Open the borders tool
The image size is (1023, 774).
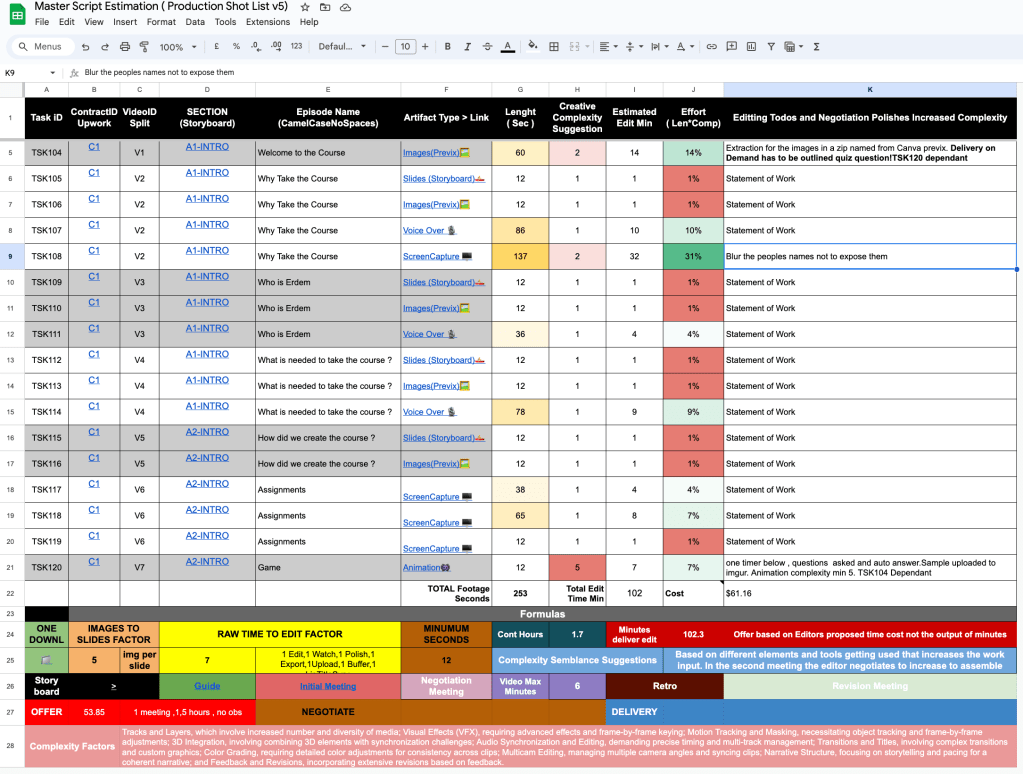(554, 46)
